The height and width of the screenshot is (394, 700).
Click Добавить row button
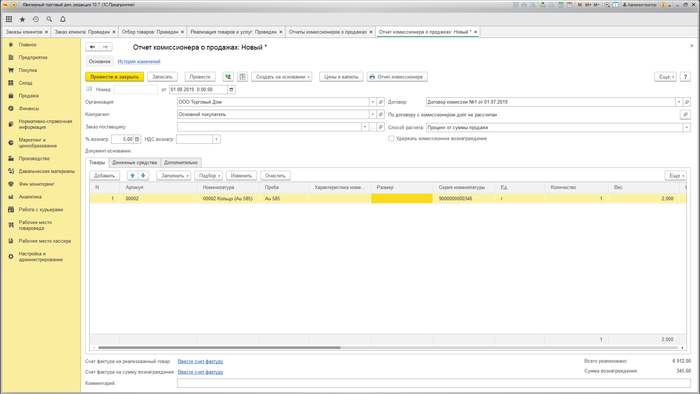pos(104,175)
